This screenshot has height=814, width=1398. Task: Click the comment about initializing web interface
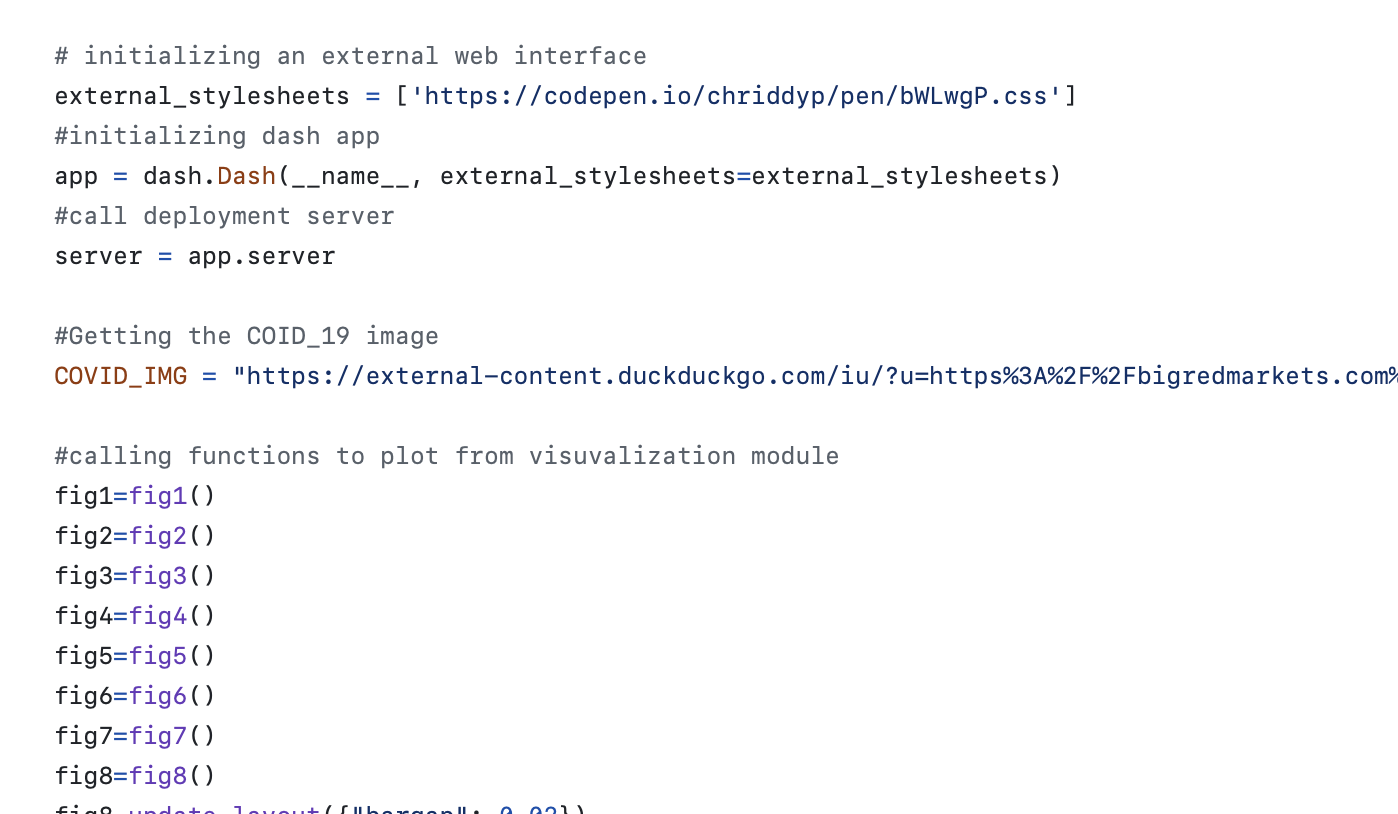tap(350, 56)
